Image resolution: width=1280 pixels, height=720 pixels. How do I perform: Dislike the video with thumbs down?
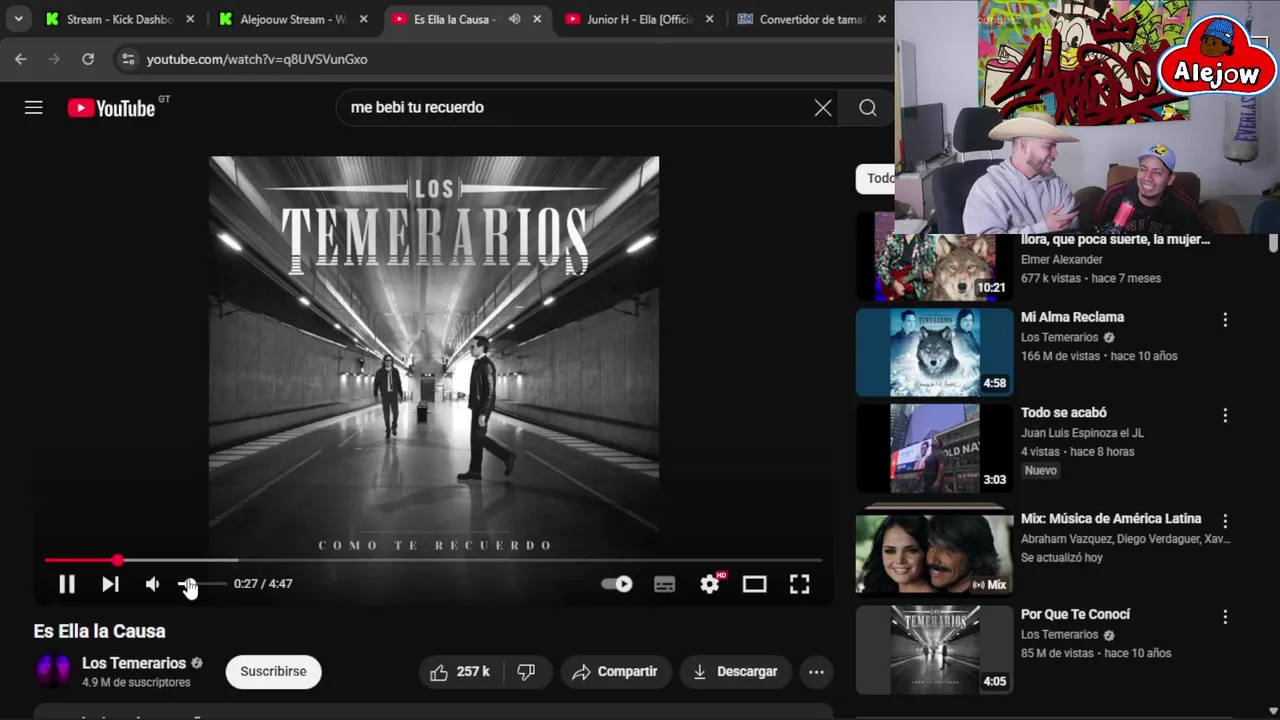[x=527, y=672]
